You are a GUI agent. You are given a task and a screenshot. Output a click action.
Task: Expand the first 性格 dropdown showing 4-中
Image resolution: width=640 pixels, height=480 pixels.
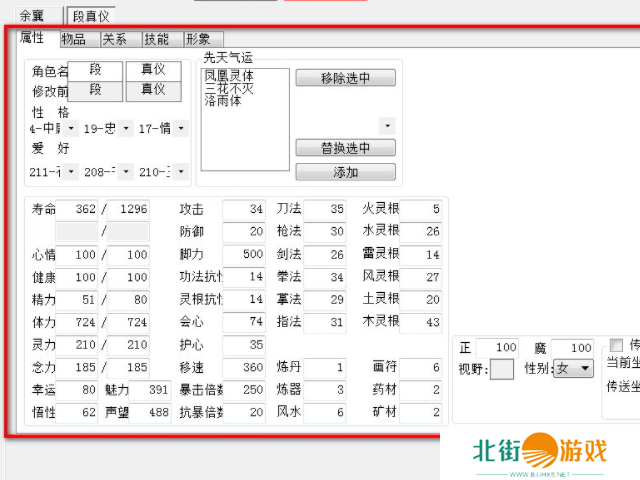52,128
